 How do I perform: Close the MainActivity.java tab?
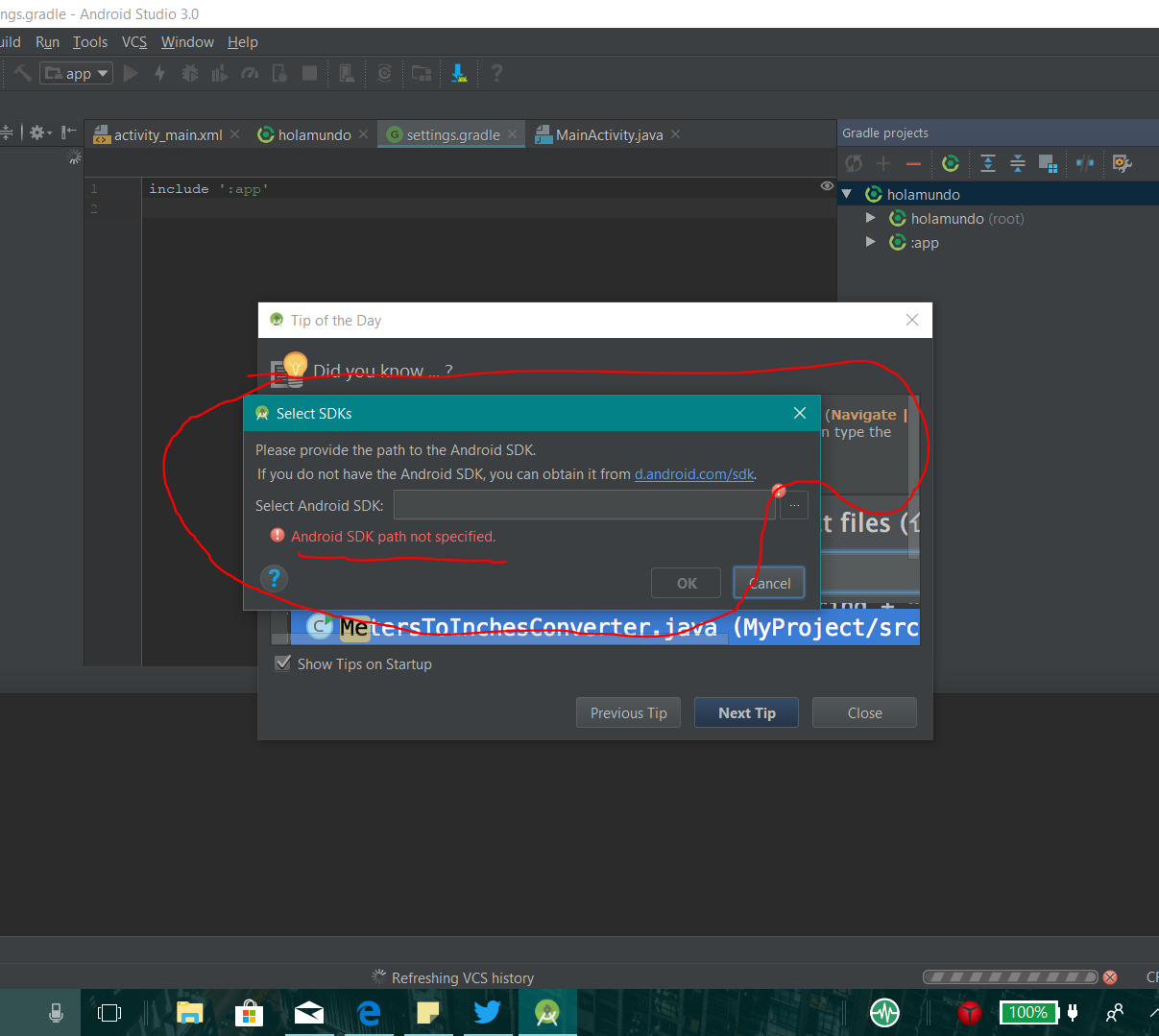(676, 134)
